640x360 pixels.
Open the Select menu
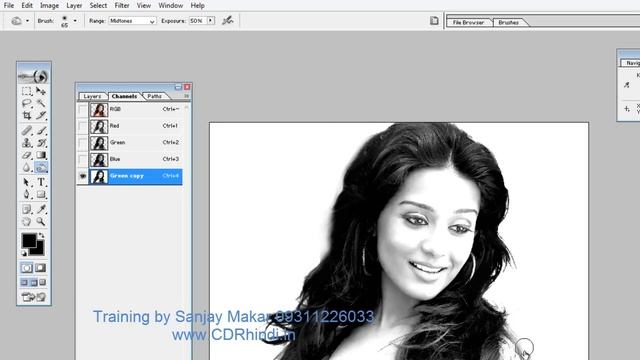98,5
